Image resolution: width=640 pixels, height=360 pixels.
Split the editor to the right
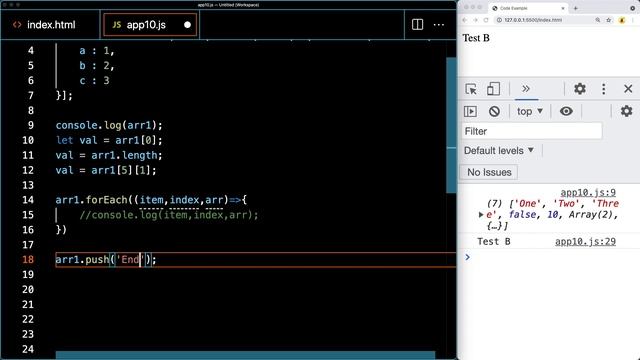tap(417, 24)
